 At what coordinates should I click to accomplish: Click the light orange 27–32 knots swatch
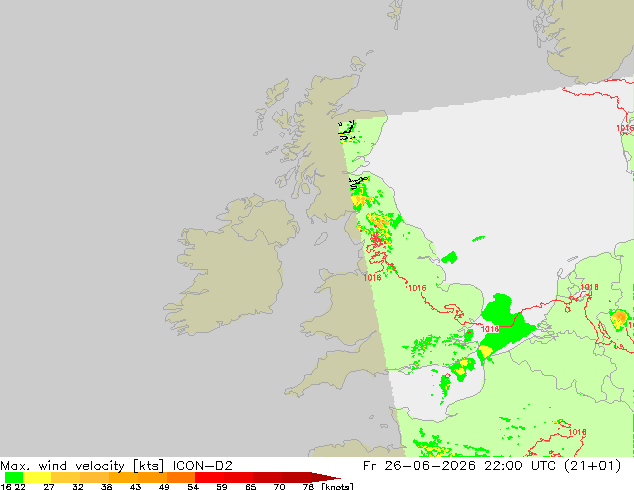tap(66, 477)
